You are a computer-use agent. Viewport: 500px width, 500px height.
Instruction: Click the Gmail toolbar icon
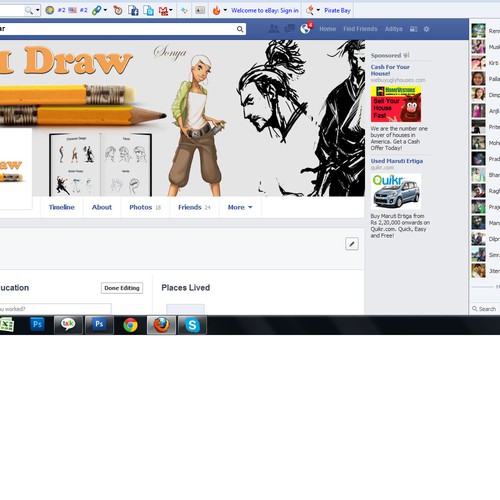pos(163,11)
